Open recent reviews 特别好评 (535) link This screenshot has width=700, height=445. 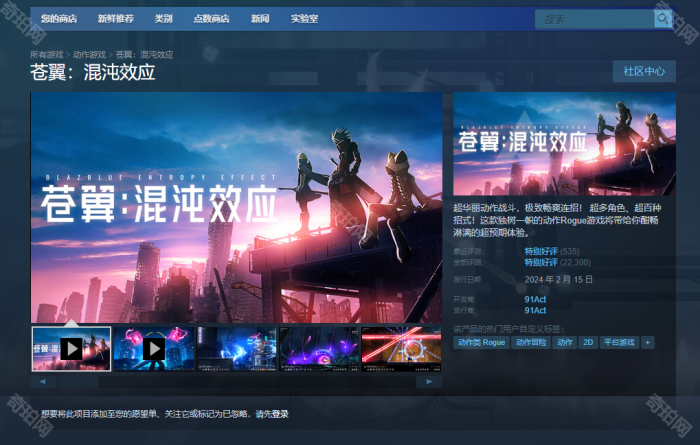pyautogui.click(x=552, y=251)
